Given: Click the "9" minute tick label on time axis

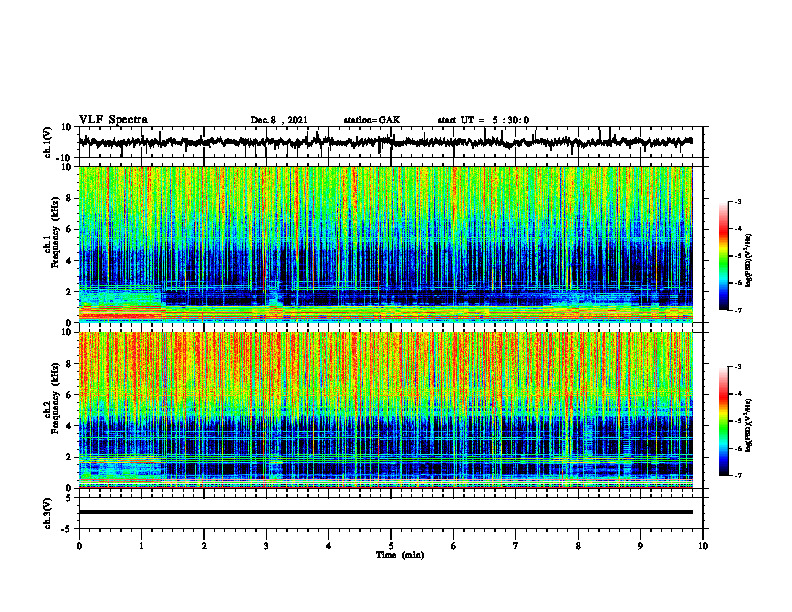Looking at the screenshot, I should [640, 546].
